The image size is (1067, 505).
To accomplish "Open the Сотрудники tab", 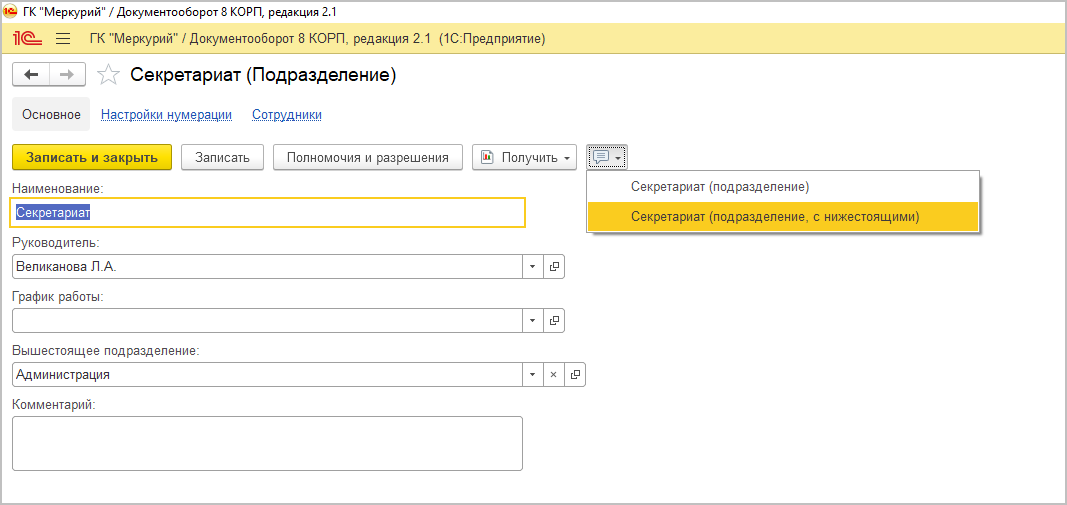I will (x=287, y=115).
